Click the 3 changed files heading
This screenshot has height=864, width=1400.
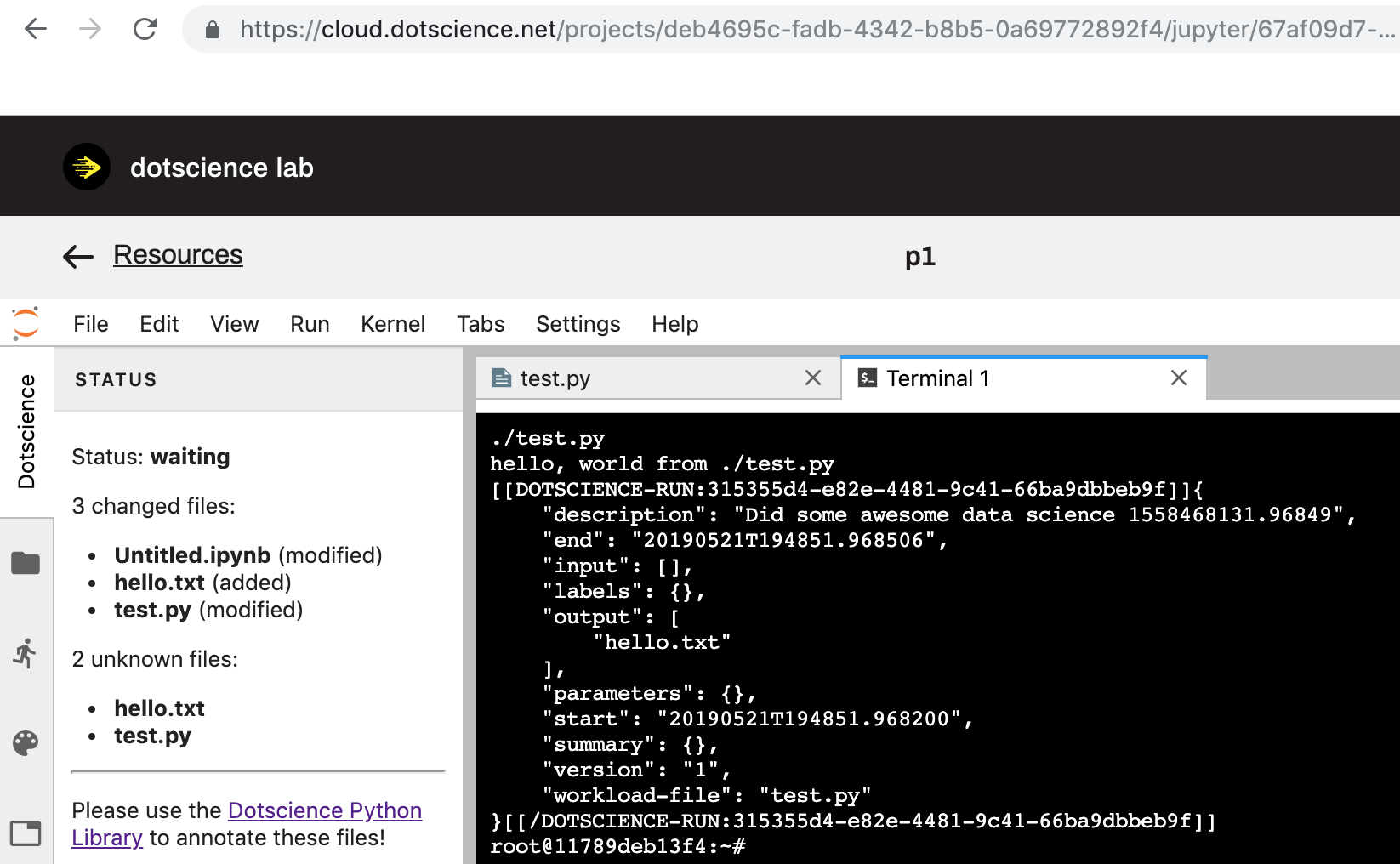153,506
